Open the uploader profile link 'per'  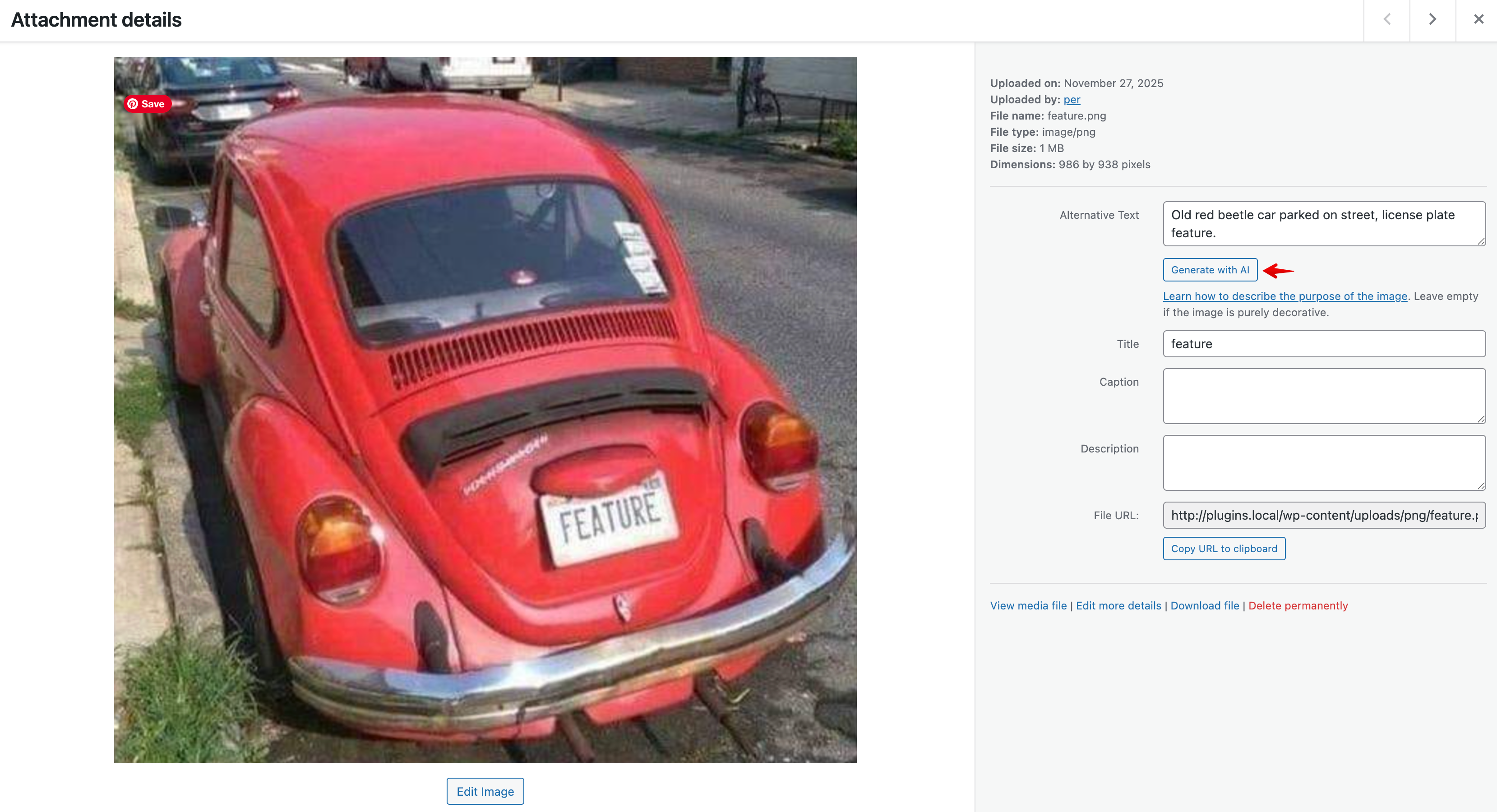[x=1072, y=99]
